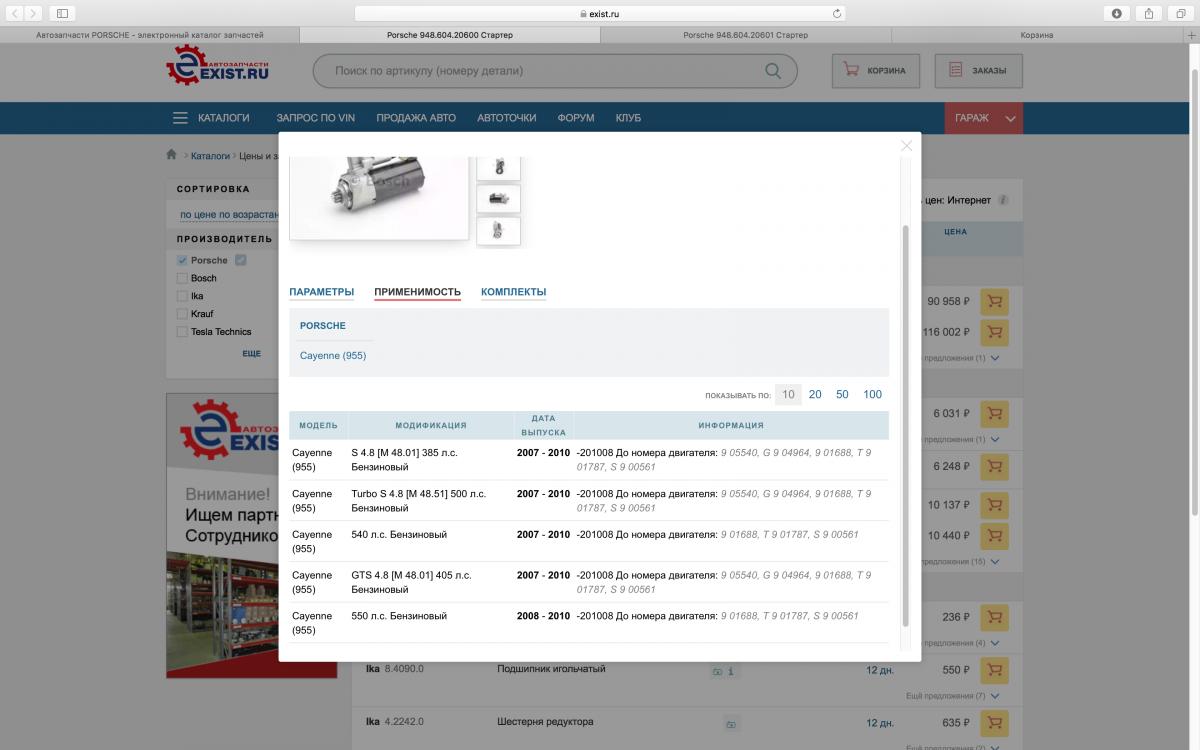Add the 6 031 ₽ item to cart
The height and width of the screenshot is (750, 1200).
click(994, 413)
